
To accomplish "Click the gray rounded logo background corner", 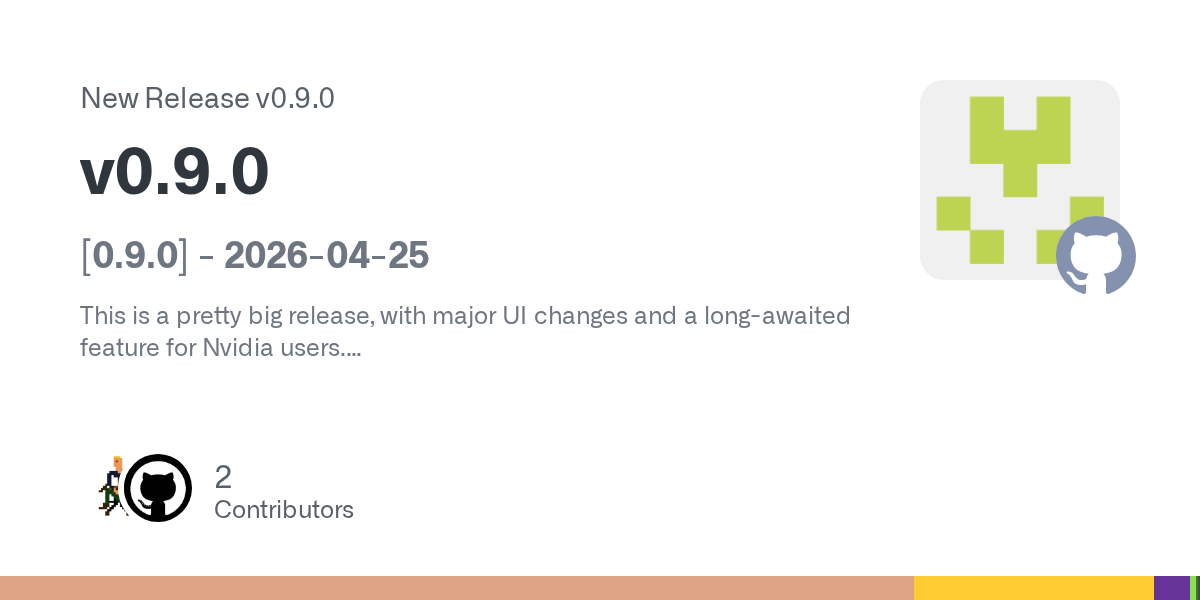I will (x=935, y=95).
